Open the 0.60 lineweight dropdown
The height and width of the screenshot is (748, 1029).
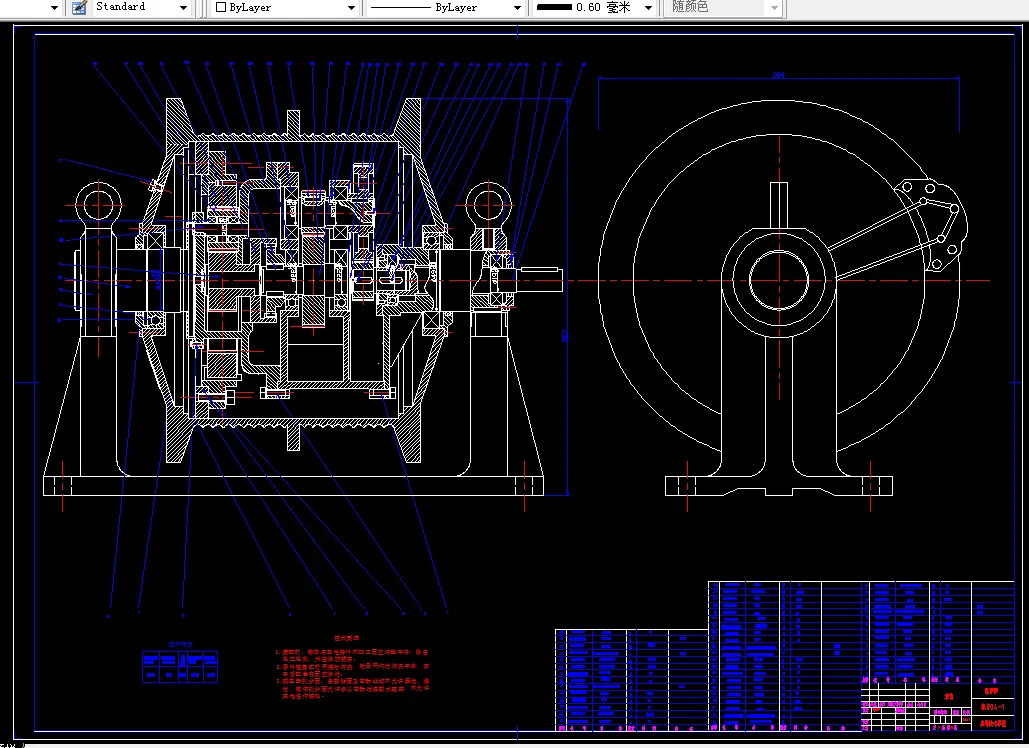(x=648, y=7)
